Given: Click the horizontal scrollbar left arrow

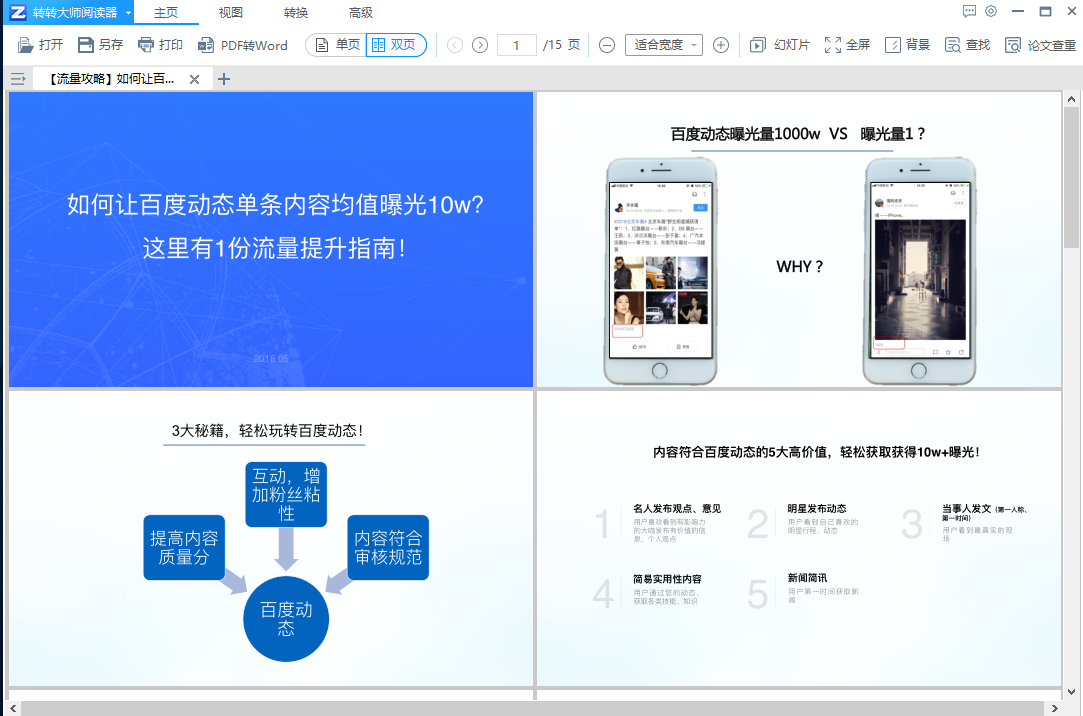Looking at the screenshot, I should (x=13, y=708).
